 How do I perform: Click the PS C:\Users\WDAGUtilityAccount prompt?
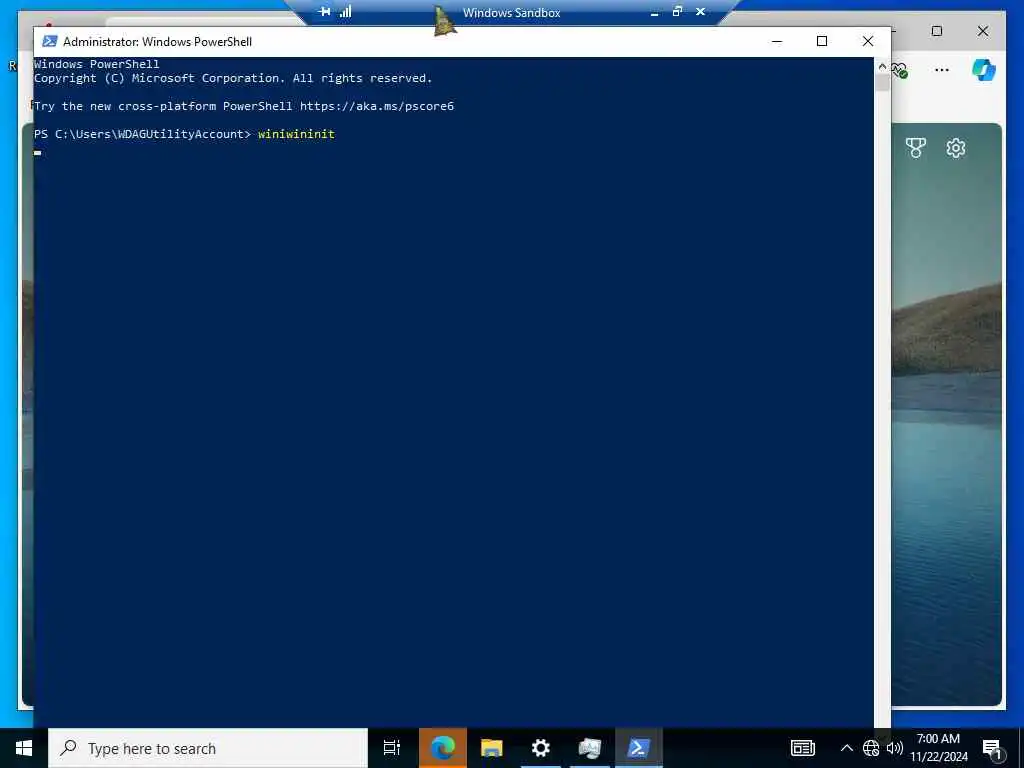[x=142, y=134]
